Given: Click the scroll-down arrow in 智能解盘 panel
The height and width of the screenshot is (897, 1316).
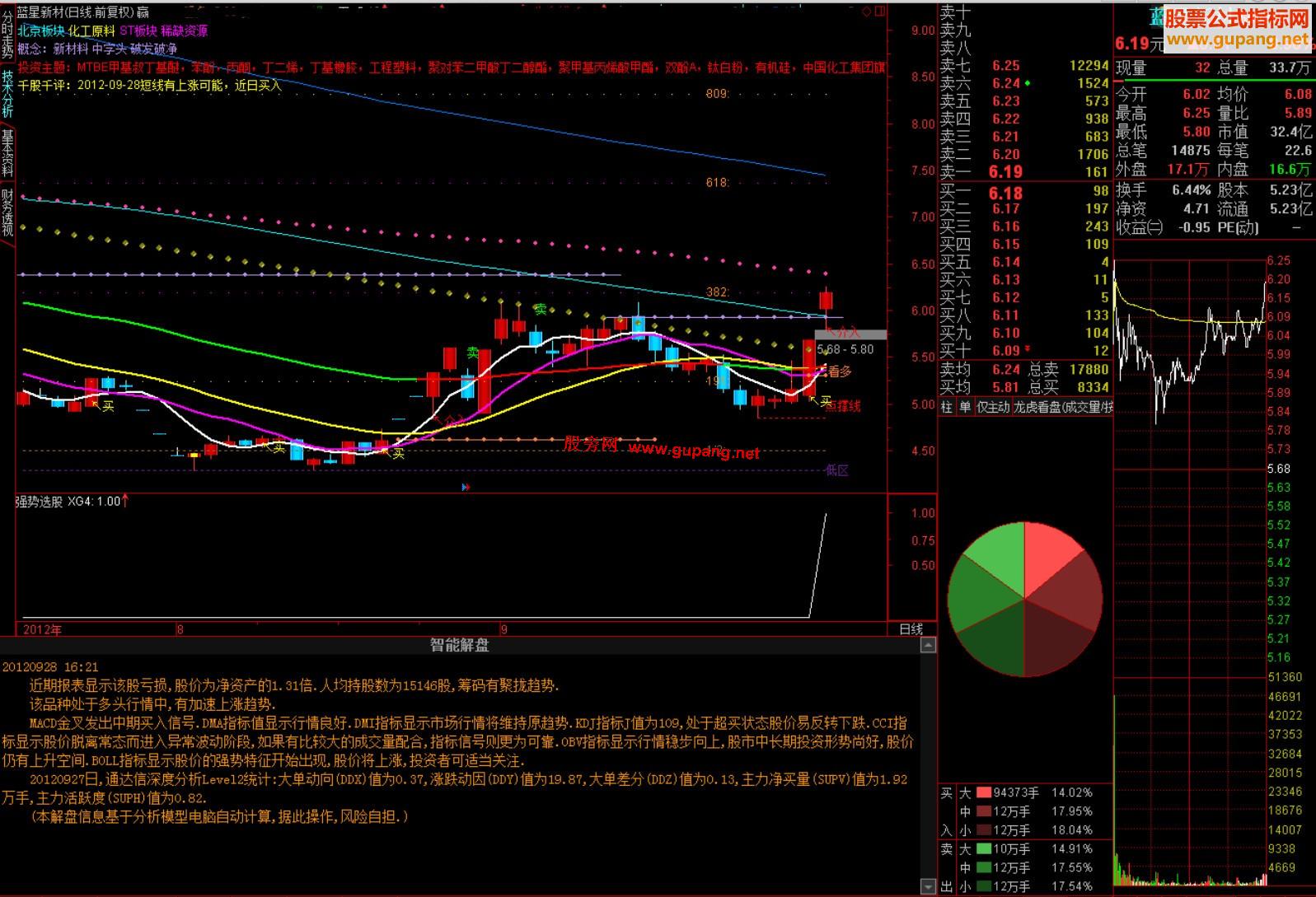Looking at the screenshot, I should tap(928, 889).
